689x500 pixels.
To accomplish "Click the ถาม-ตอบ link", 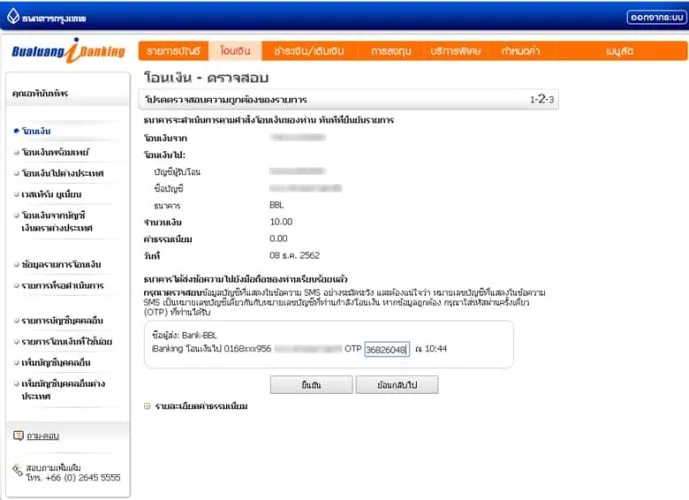I will (x=42, y=436).
